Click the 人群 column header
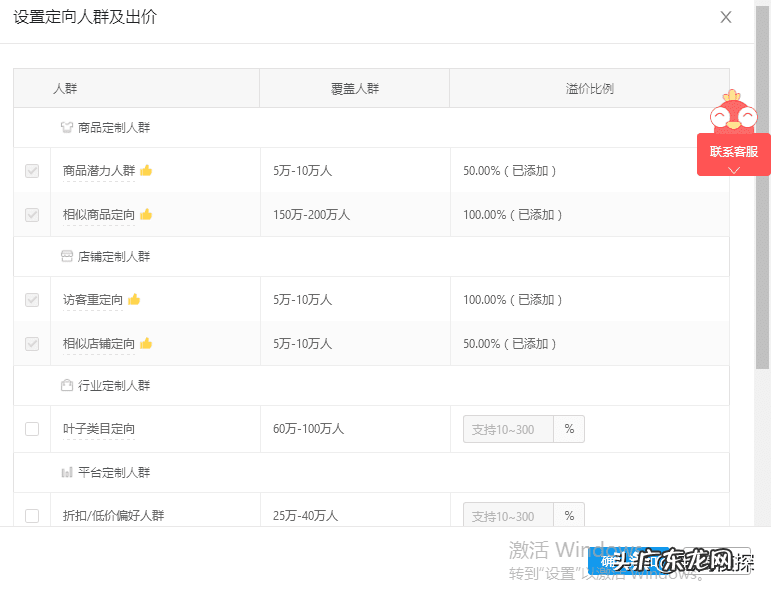771x589 pixels. pyautogui.click(x=65, y=88)
